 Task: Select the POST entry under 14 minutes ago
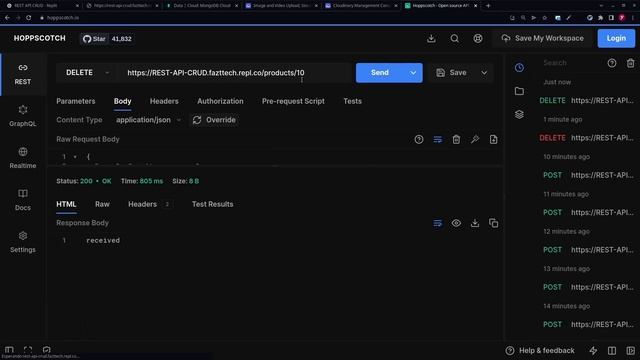click(x=587, y=324)
